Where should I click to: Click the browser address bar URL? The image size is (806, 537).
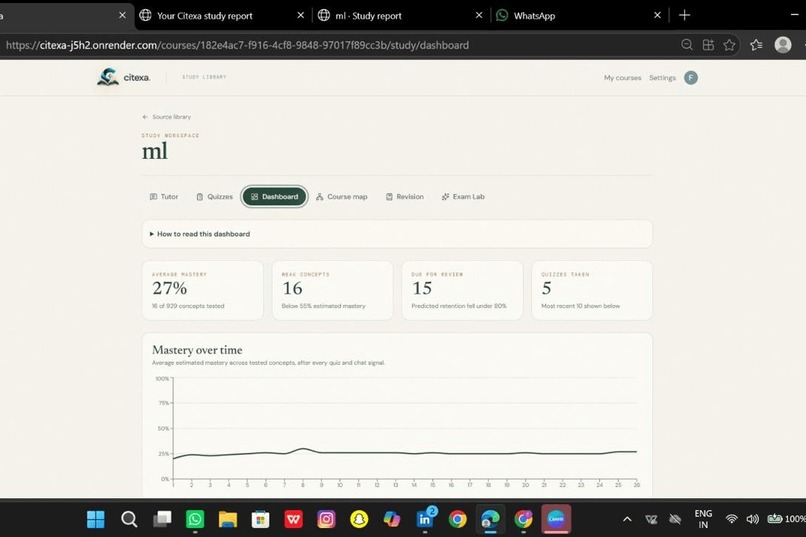tap(237, 45)
